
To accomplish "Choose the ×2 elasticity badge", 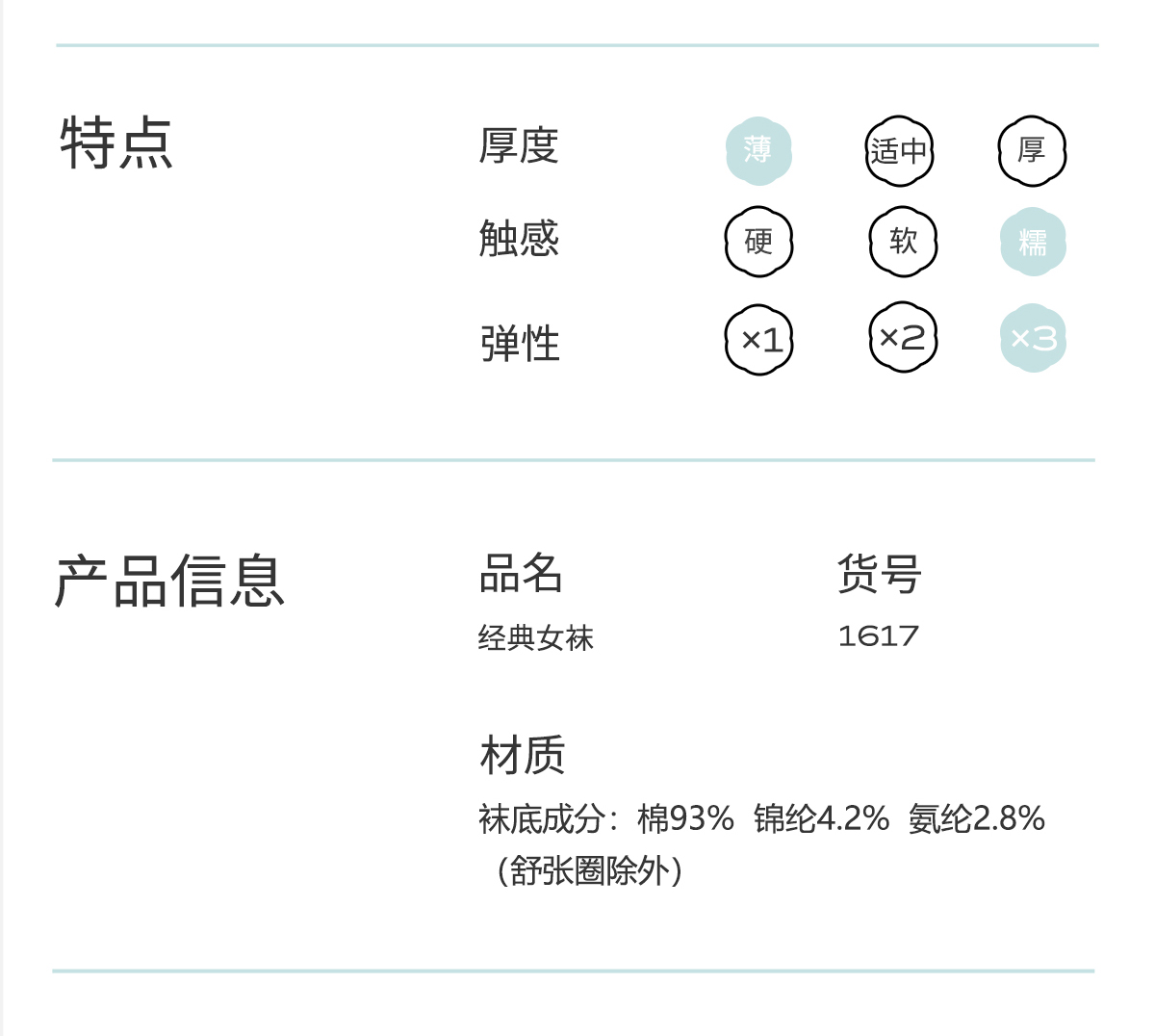I will pos(903,337).
